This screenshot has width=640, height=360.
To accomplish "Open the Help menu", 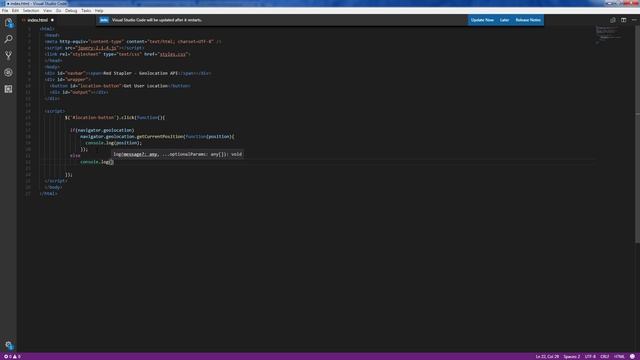I will click(99, 11).
